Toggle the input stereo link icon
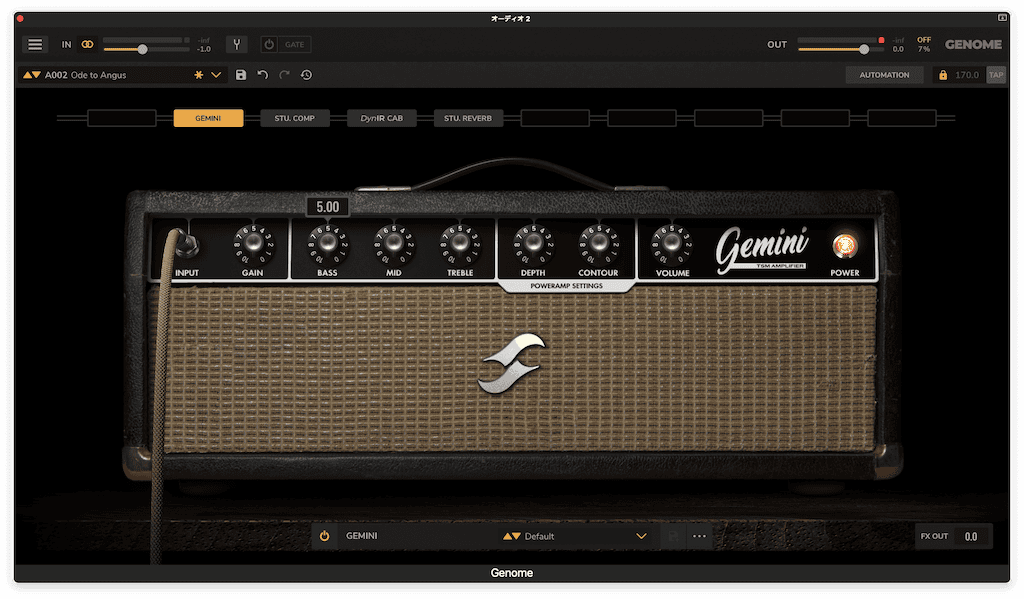This screenshot has width=1024, height=599. (87, 44)
